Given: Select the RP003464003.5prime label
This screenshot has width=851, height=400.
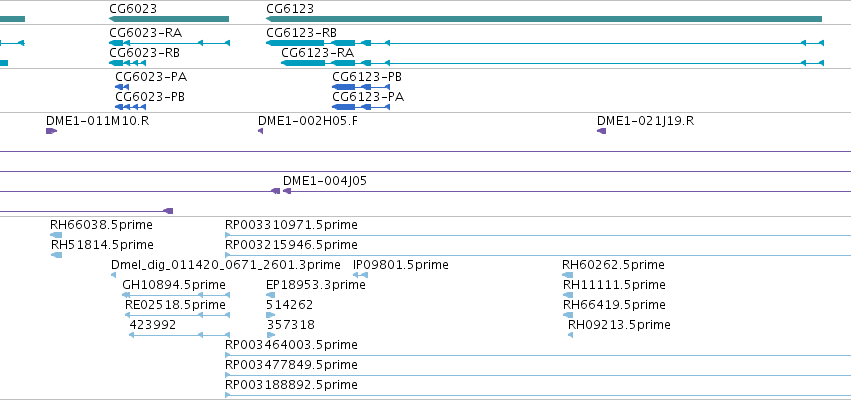Looking at the screenshot, I should coord(291,345).
